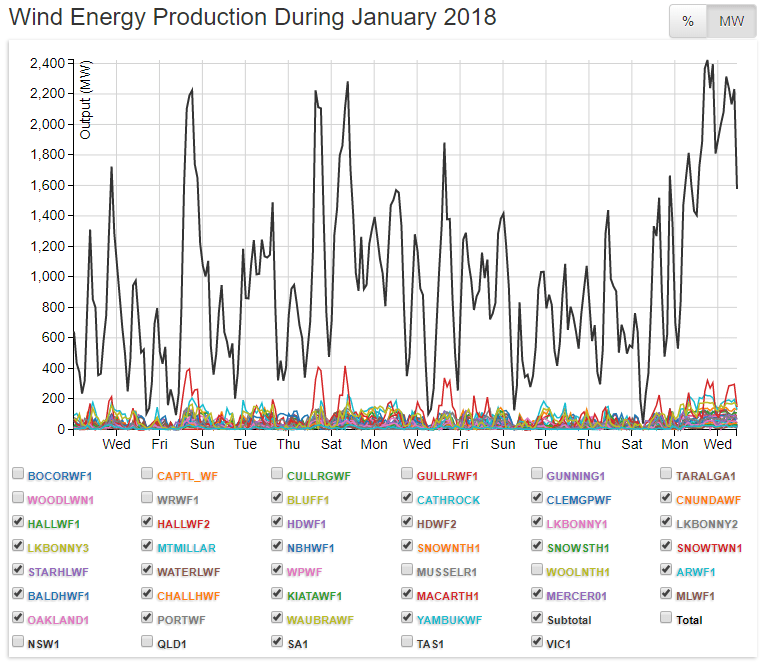Tick the TARALGA1 checkbox
This screenshot has height=662, width=766.
click(667, 473)
